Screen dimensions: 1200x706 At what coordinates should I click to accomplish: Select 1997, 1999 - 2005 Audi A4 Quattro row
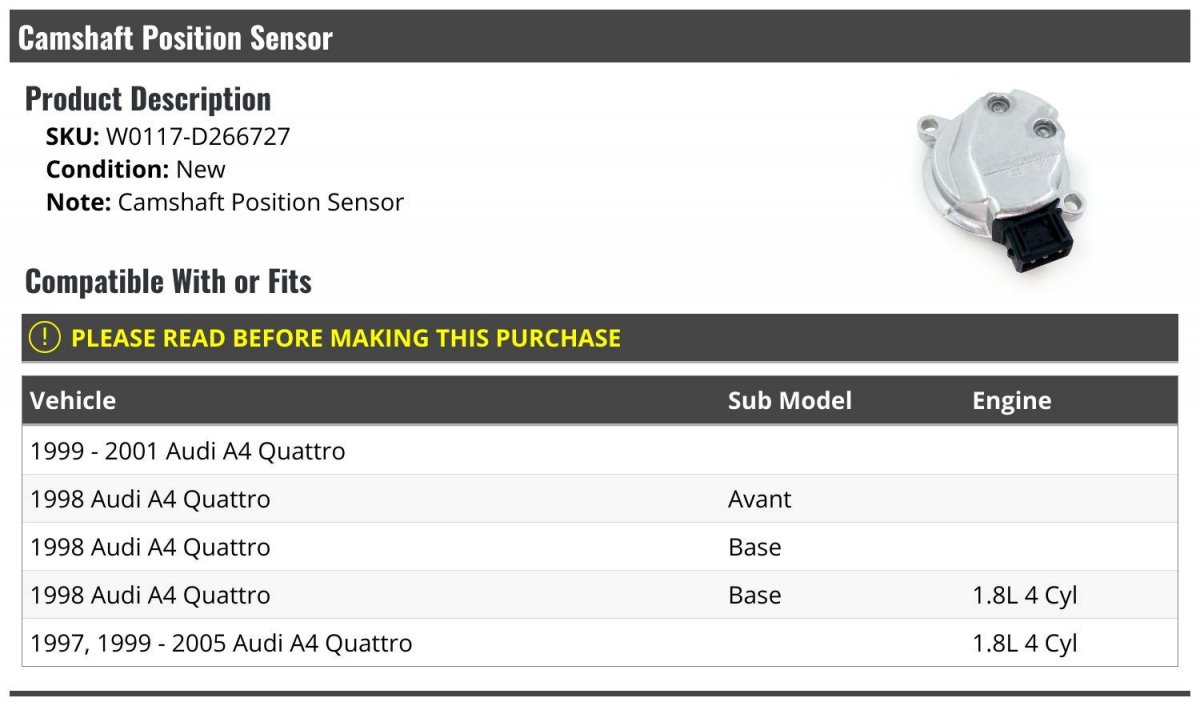pyautogui.click(x=600, y=643)
